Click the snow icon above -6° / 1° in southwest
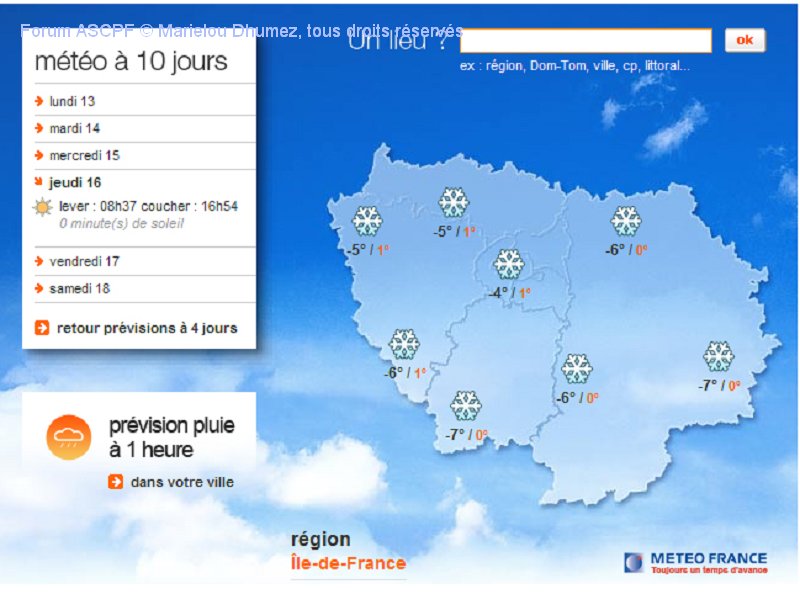The height and width of the screenshot is (594, 800). pos(404,344)
